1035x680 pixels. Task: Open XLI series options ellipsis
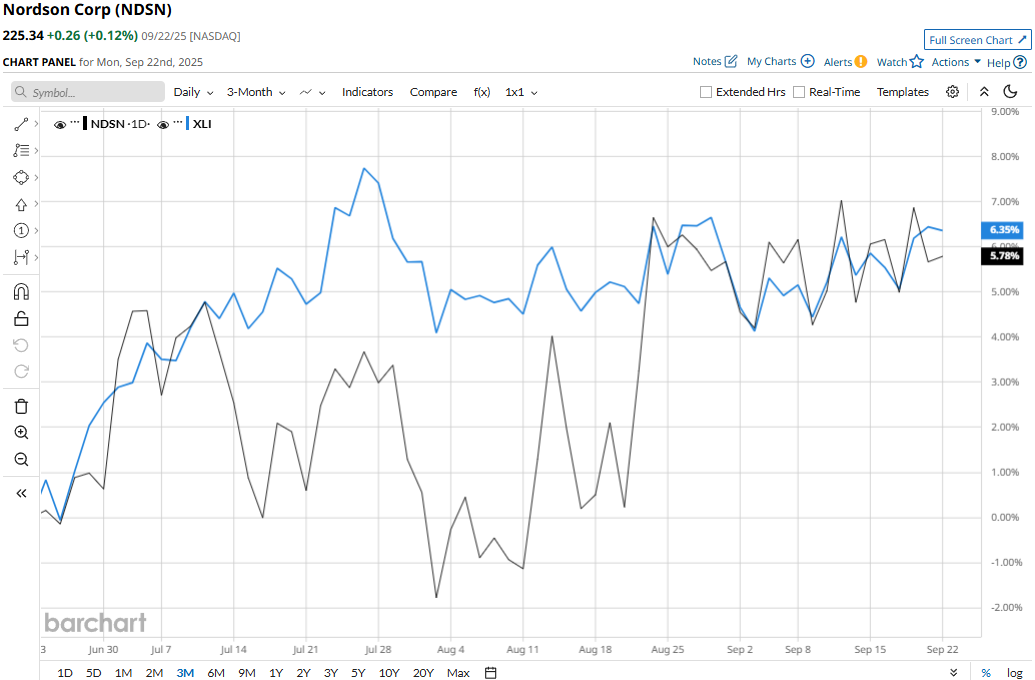click(x=178, y=122)
